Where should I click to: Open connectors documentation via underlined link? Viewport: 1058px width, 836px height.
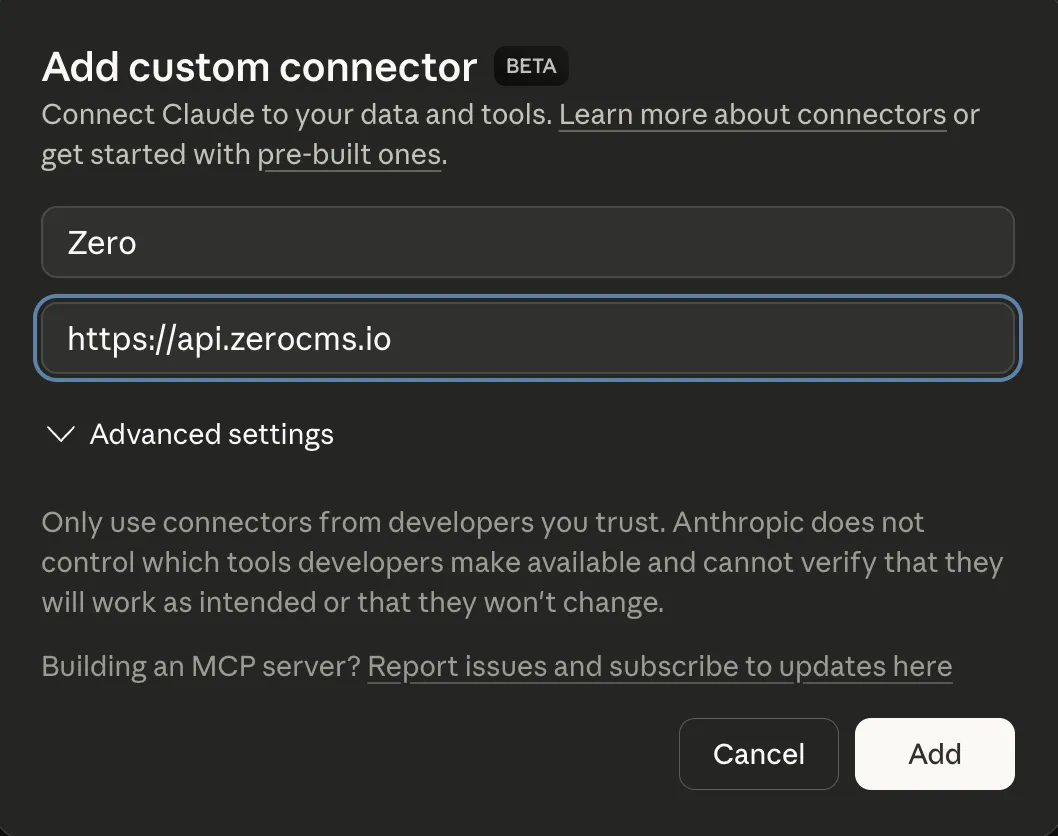pos(753,114)
